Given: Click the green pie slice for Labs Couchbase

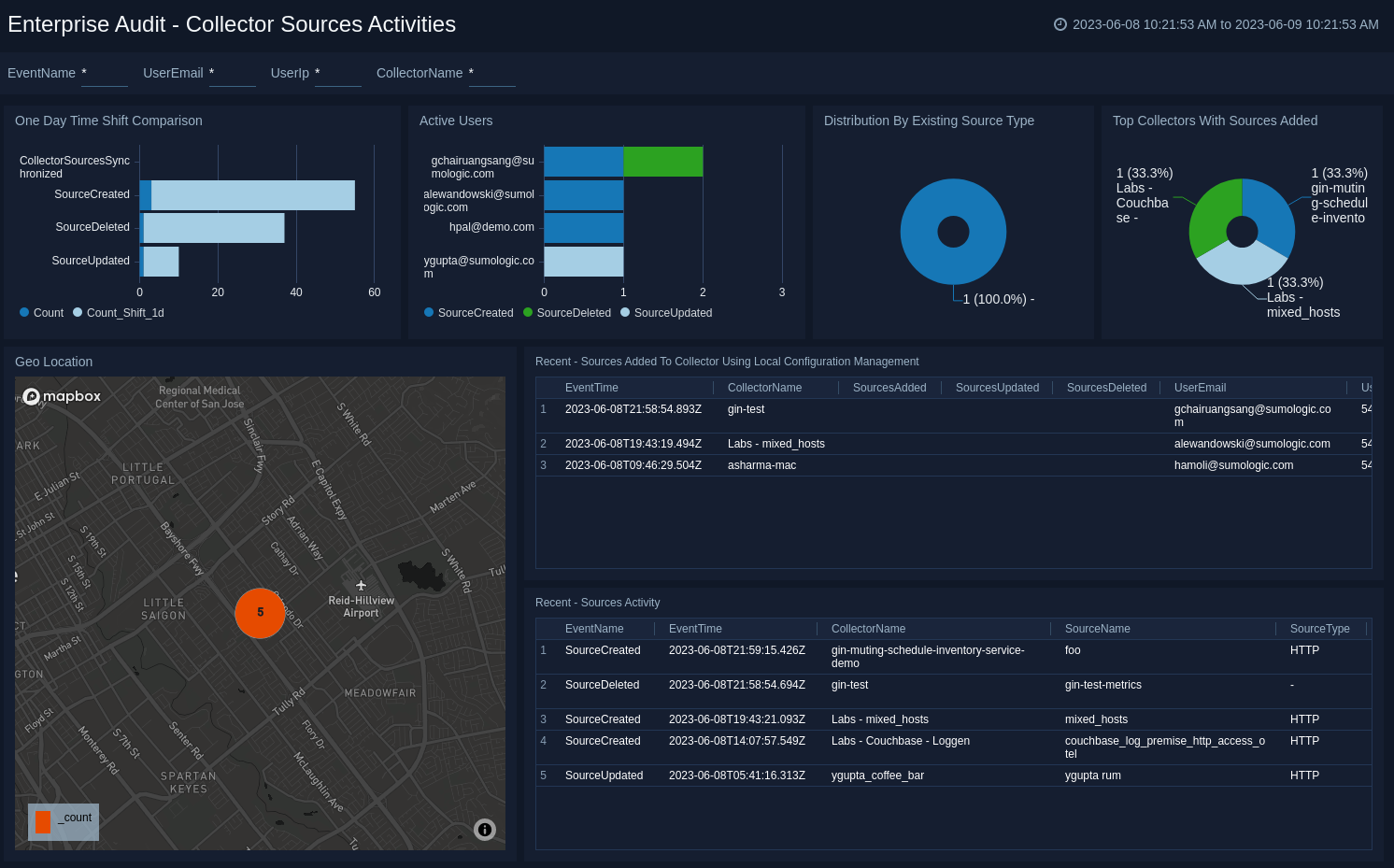Looking at the screenshot, I should tap(1213, 215).
